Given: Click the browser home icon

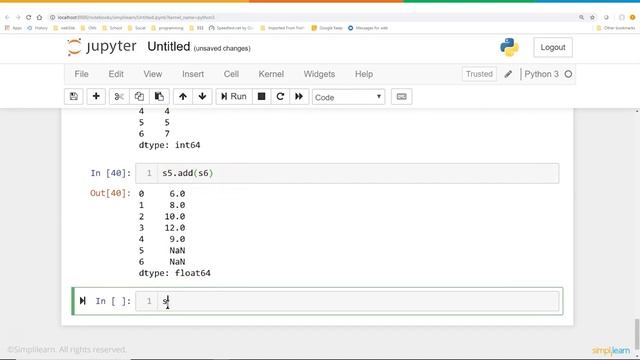Looking at the screenshot, I should pos(39,18).
